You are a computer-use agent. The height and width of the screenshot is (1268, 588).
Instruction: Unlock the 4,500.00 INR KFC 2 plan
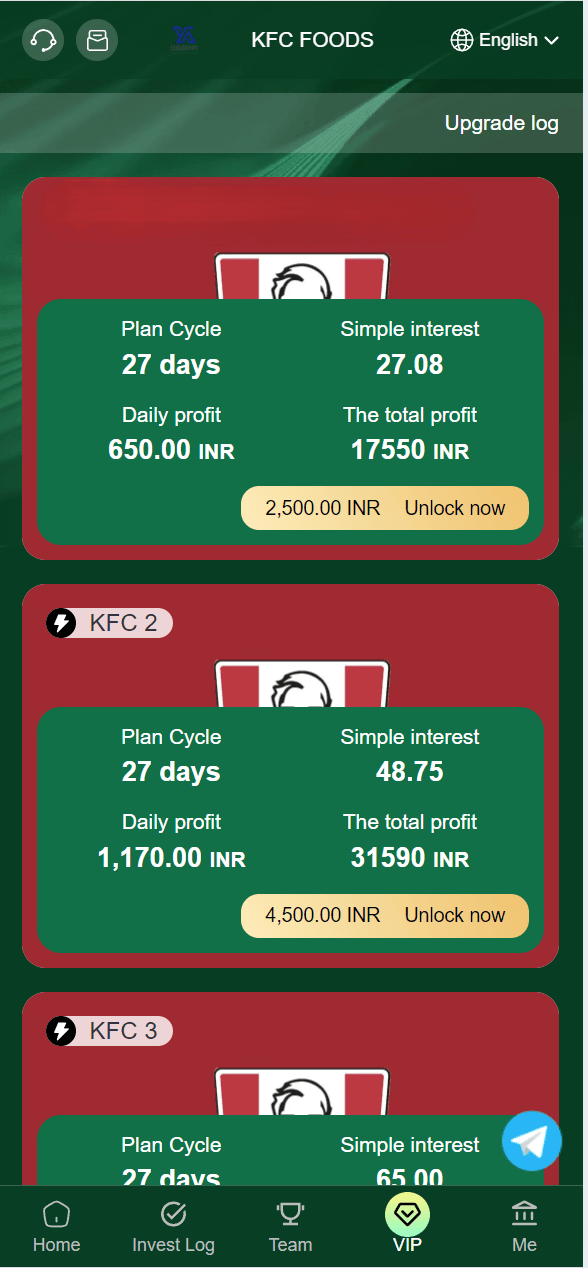(385, 915)
